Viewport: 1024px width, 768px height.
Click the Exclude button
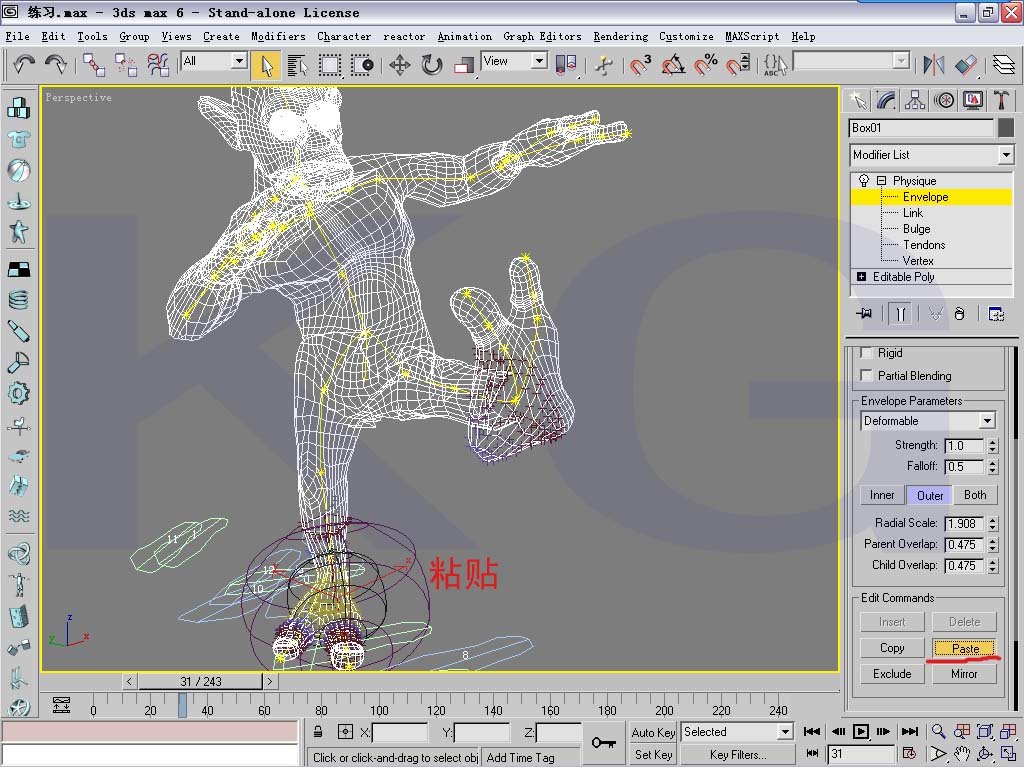coord(891,674)
